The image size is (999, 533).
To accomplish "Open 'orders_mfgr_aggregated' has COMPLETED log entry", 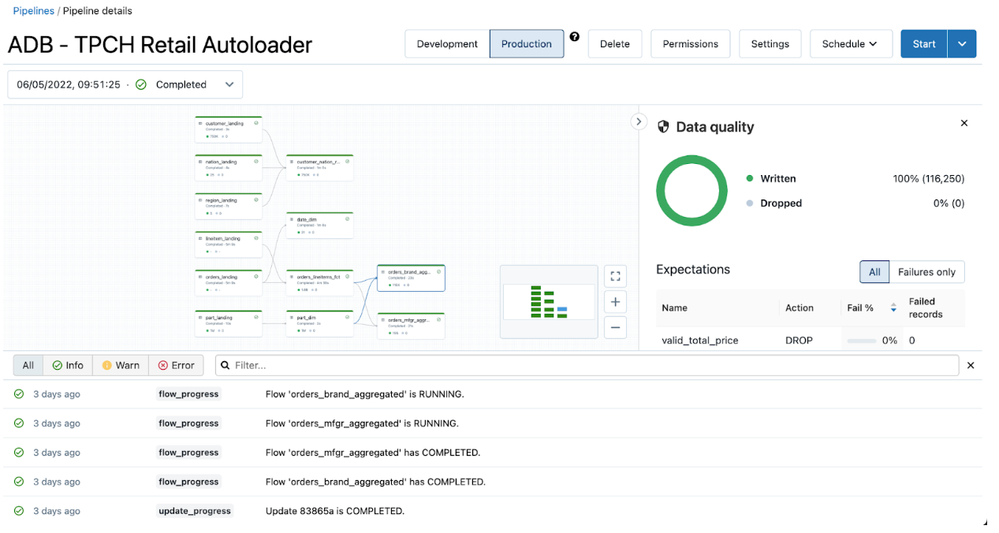I will tap(492, 453).
